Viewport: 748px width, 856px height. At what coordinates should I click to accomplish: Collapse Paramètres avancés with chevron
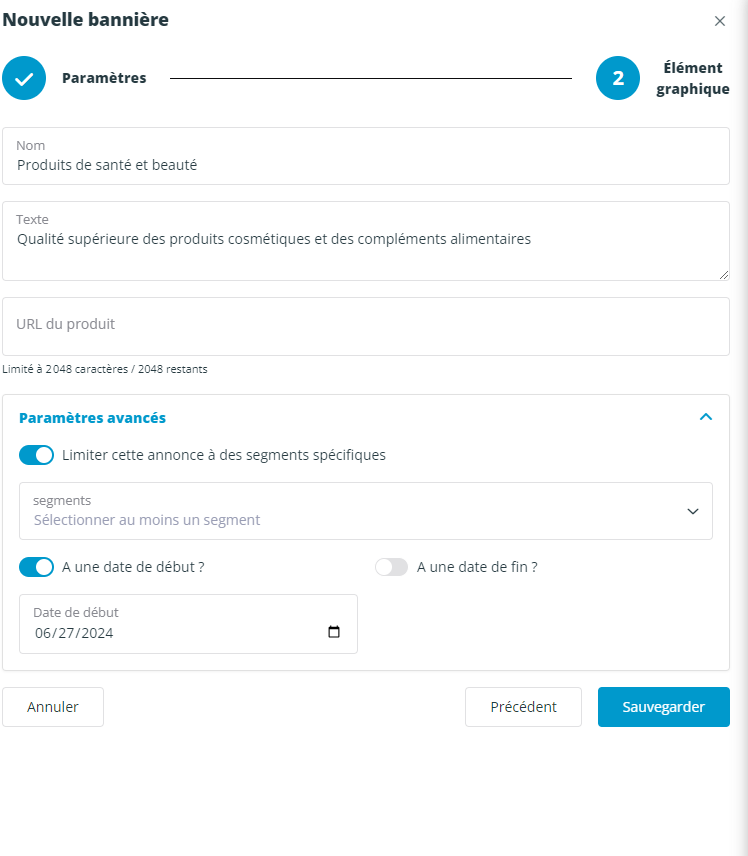[705, 417]
